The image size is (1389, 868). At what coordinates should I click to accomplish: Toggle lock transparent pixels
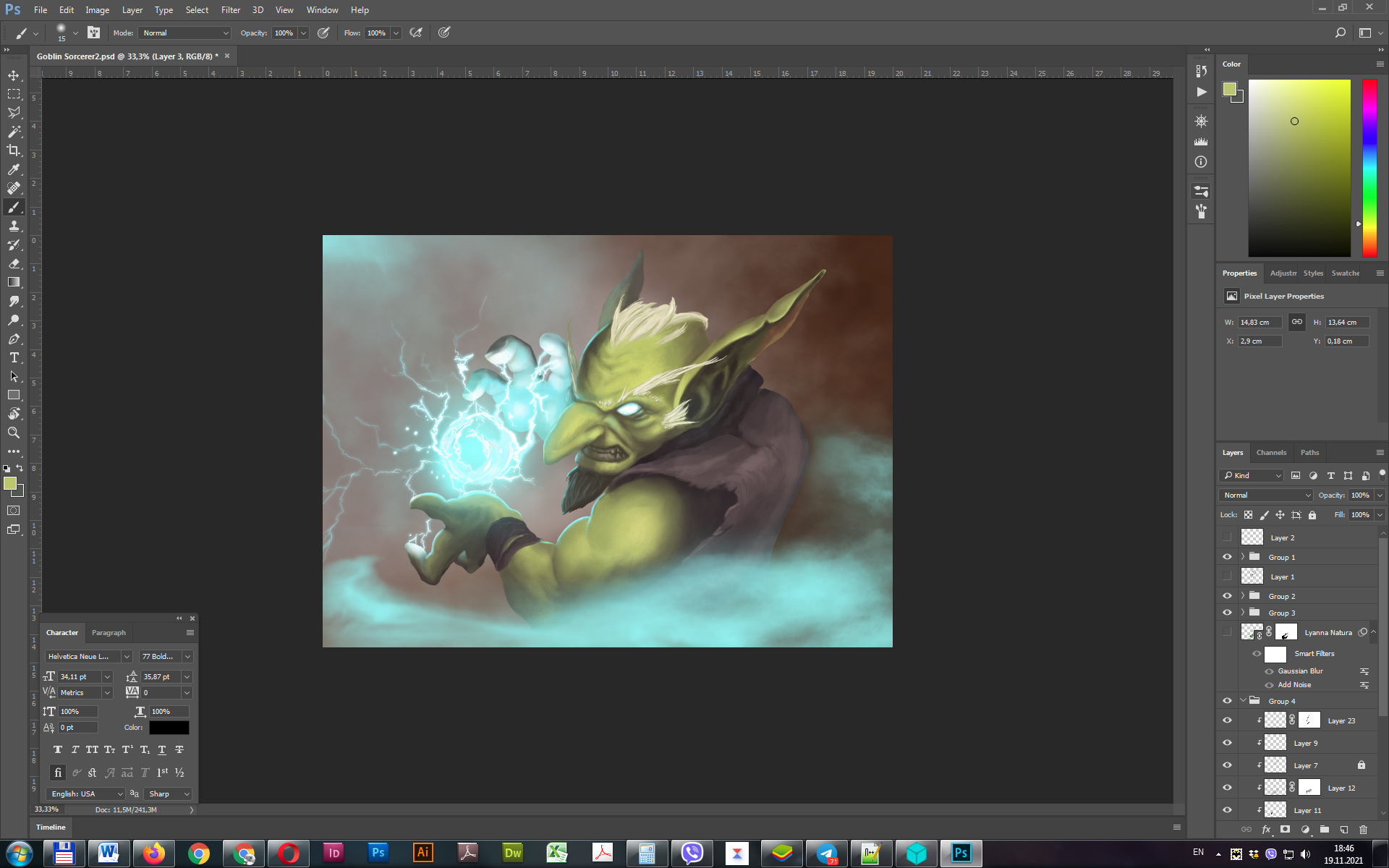coord(1248,515)
